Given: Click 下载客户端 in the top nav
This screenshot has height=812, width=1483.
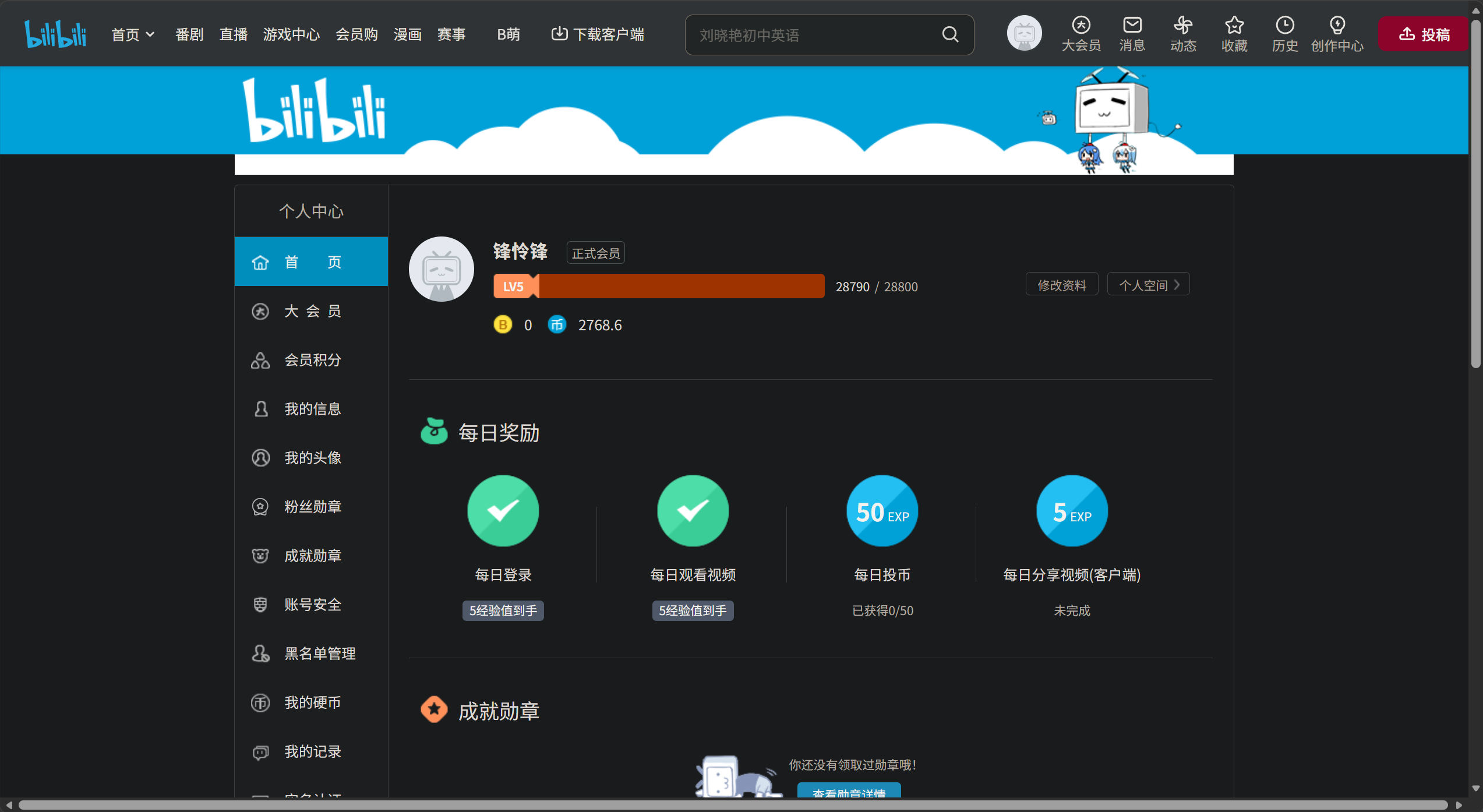Looking at the screenshot, I should click(x=597, y=34).
